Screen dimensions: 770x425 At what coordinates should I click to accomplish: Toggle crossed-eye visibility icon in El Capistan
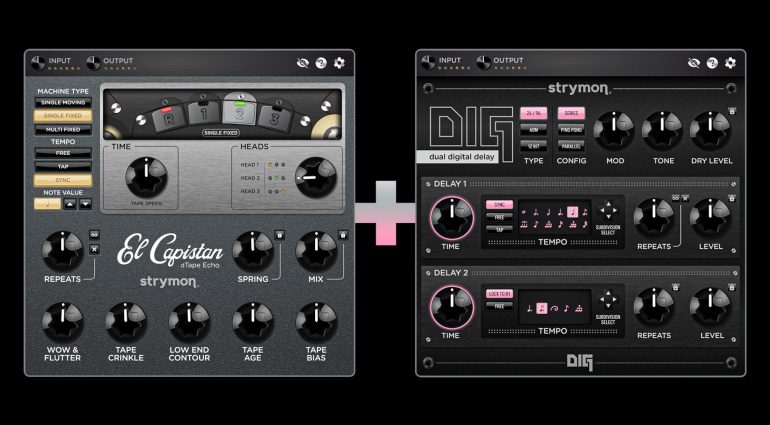click(x=303, y=63)
